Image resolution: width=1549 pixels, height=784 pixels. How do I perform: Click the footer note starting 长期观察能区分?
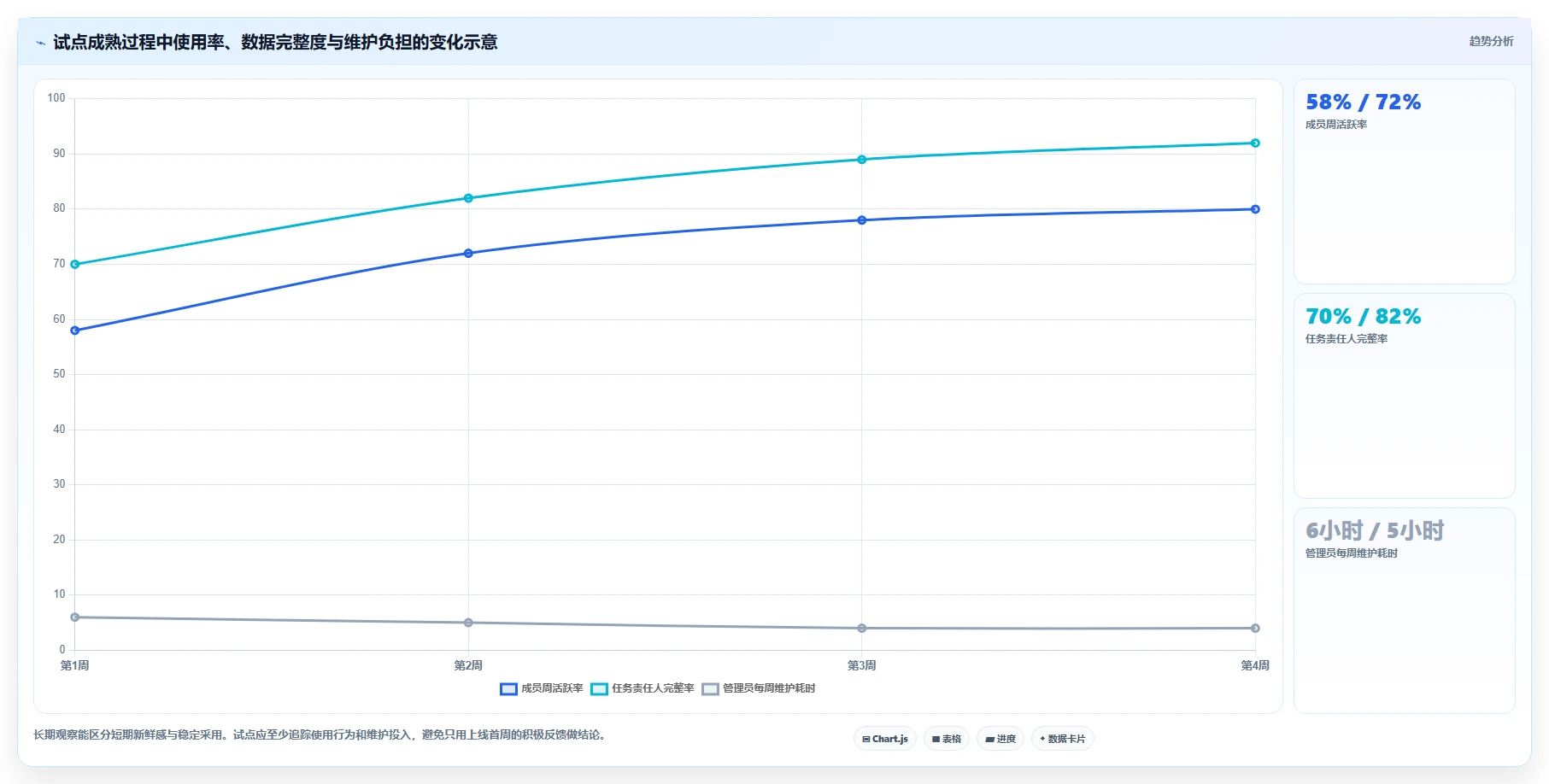point(322,734)
